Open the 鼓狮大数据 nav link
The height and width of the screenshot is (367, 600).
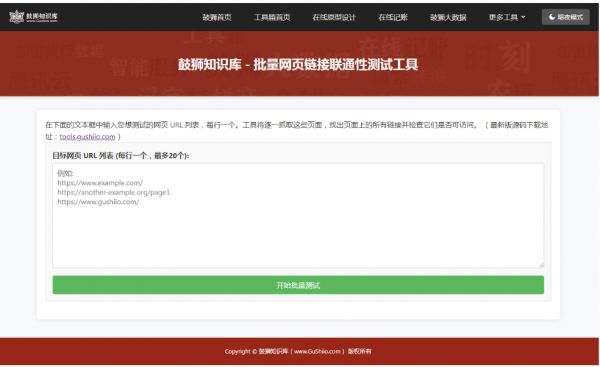[448, 17]
